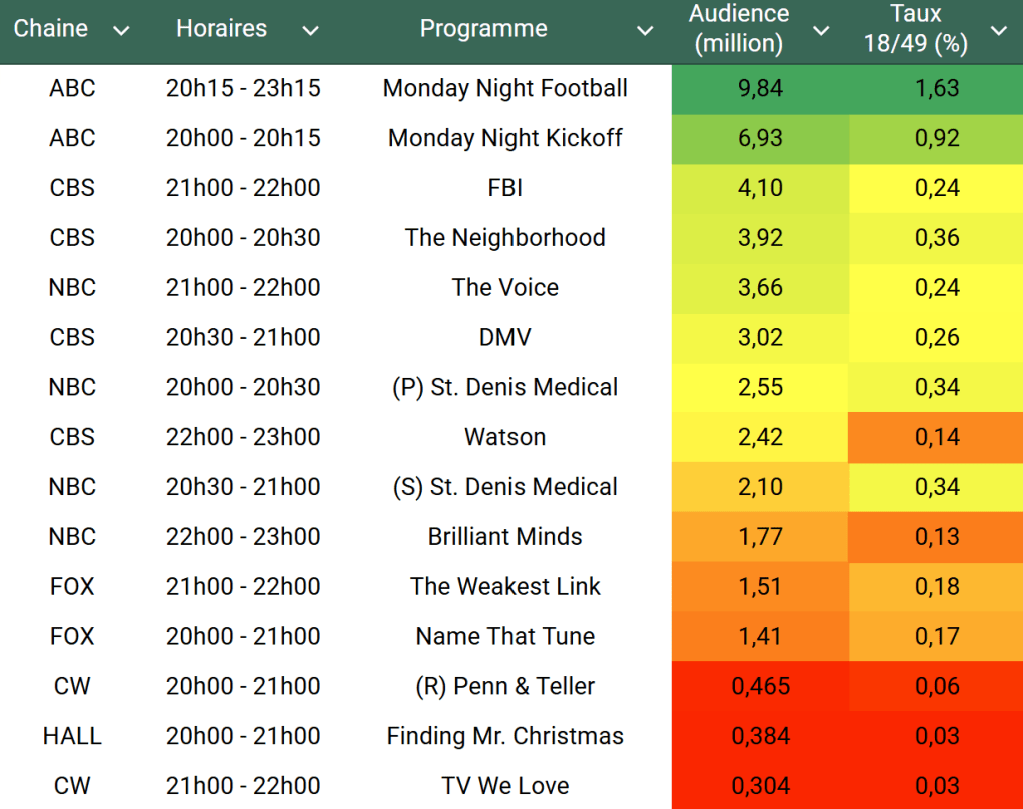Select the orange 0,14 Watson rating cell
The image size is (1023, 809).
coord(937,437)
